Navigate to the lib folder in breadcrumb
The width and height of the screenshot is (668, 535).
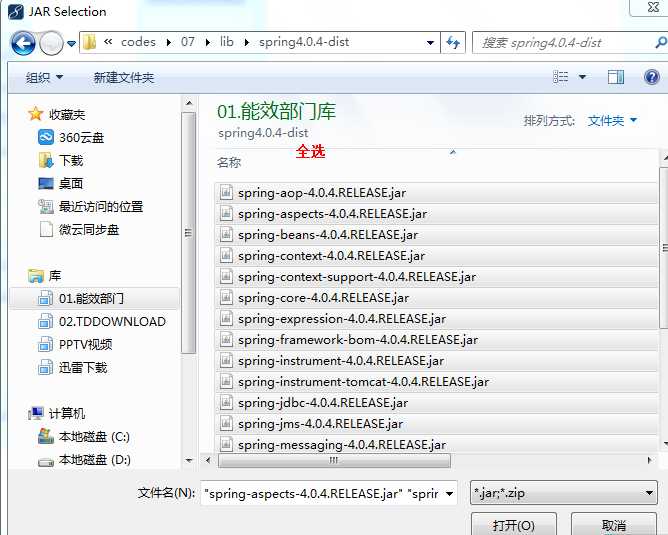[x=227, y=42]
